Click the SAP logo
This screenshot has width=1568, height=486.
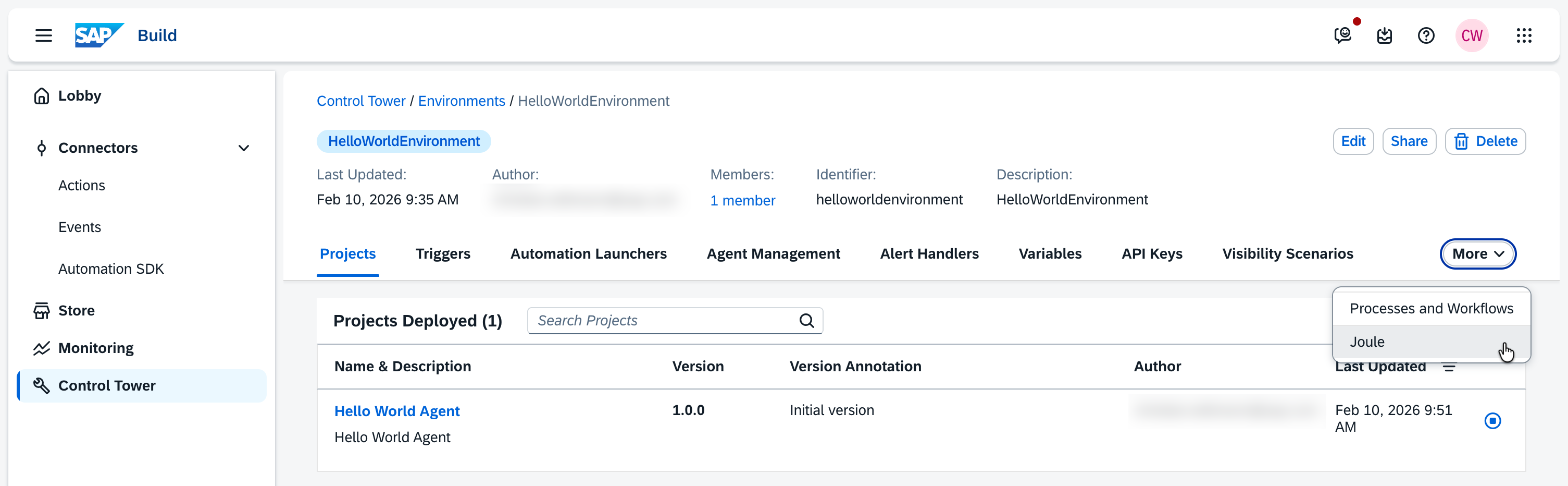[98, 35]
